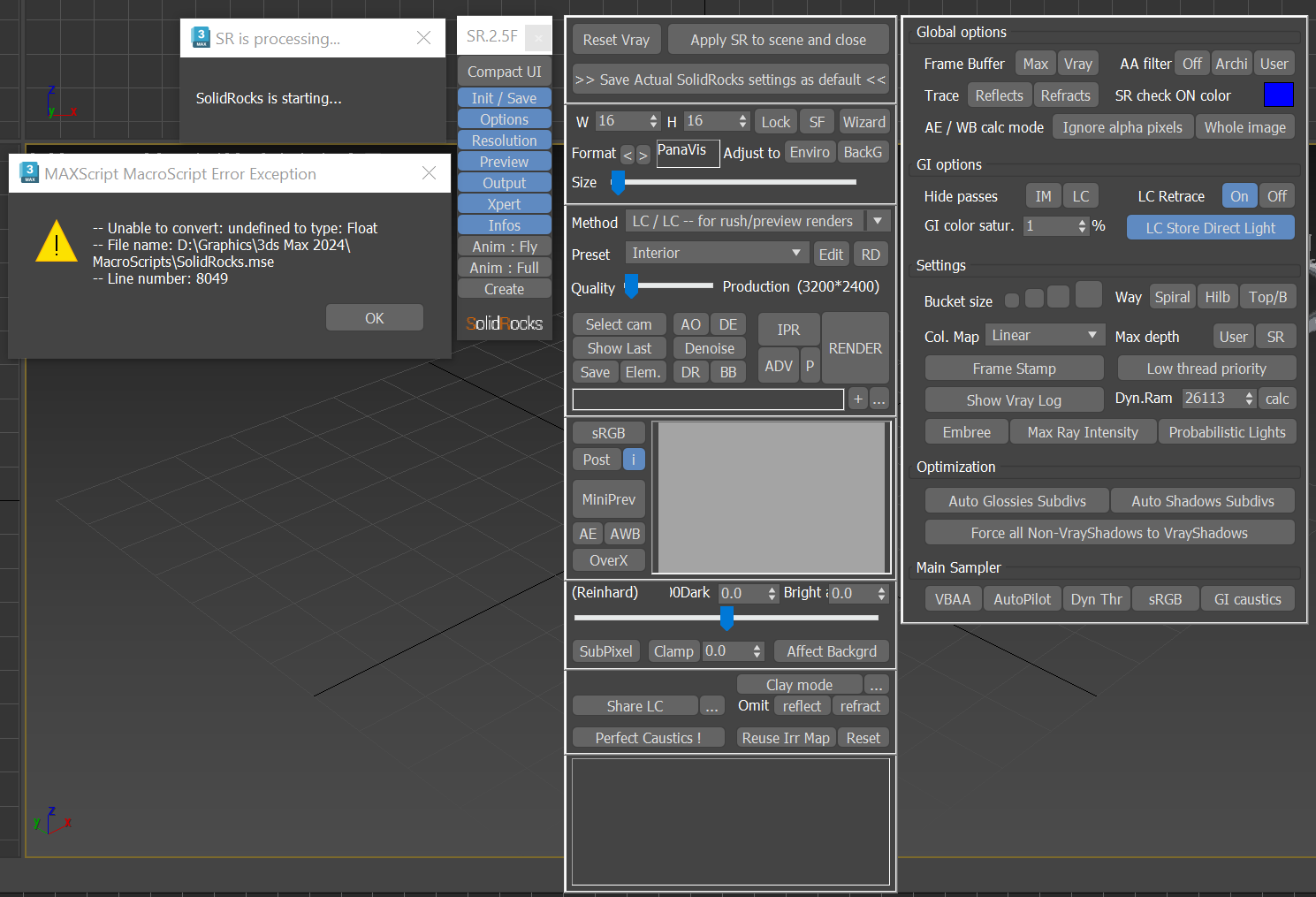Click the Denoise button
The height and width of the screenshot is (897, 1316).
pyautogui.click(x=709, y=348)
